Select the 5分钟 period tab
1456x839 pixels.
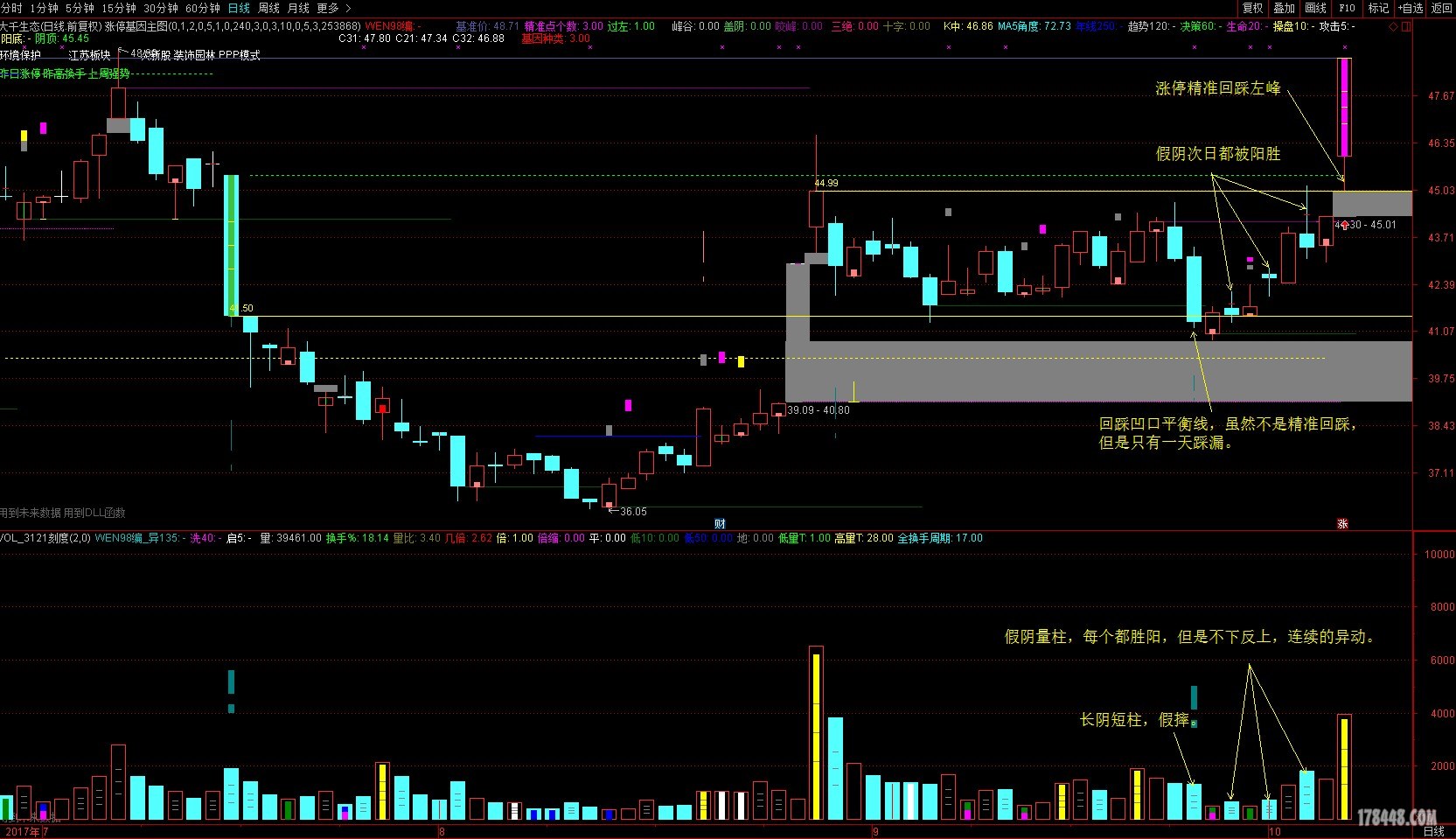[x=80, y=8]
